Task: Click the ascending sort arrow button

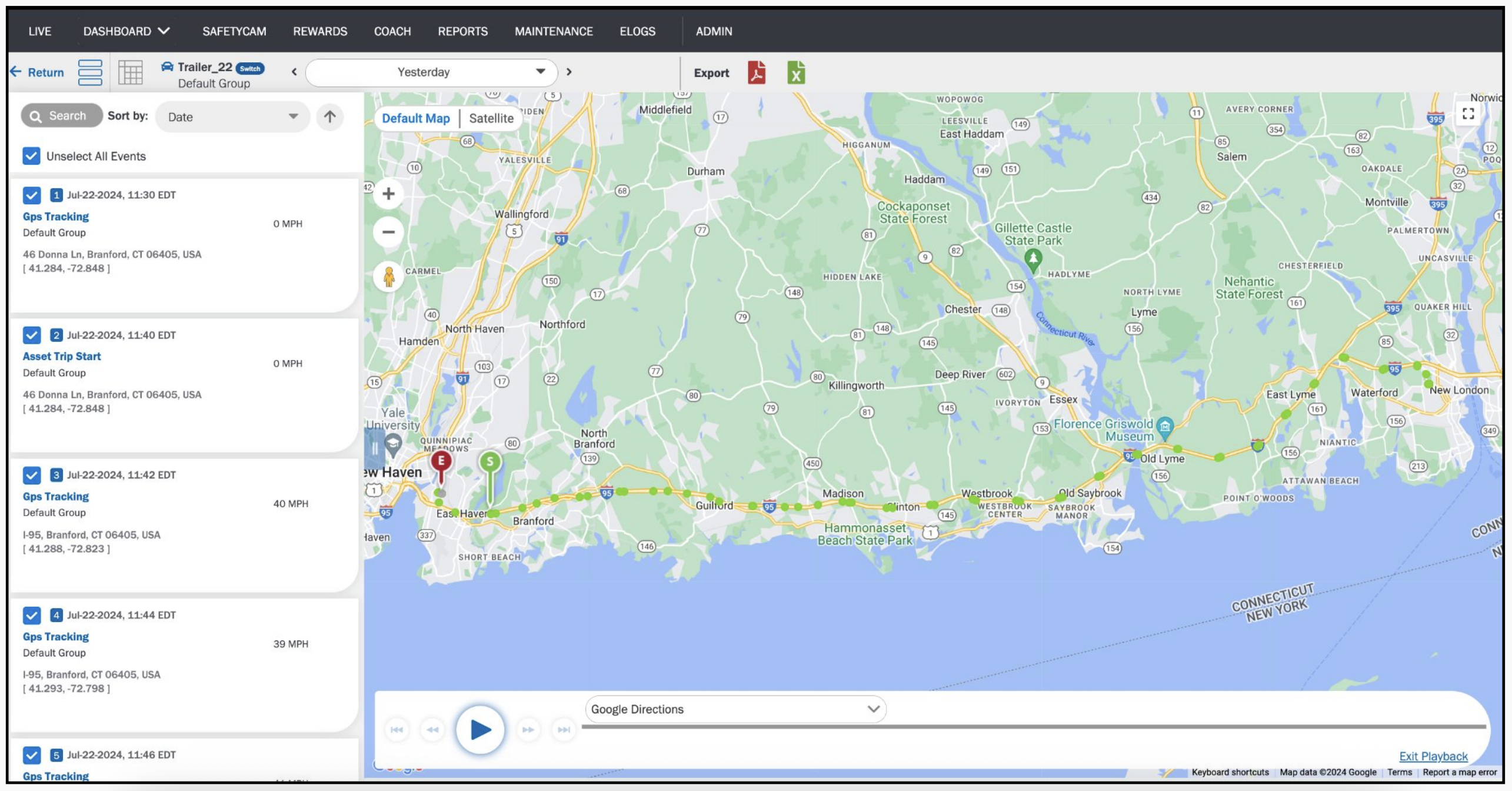Action: click(330, 117)
